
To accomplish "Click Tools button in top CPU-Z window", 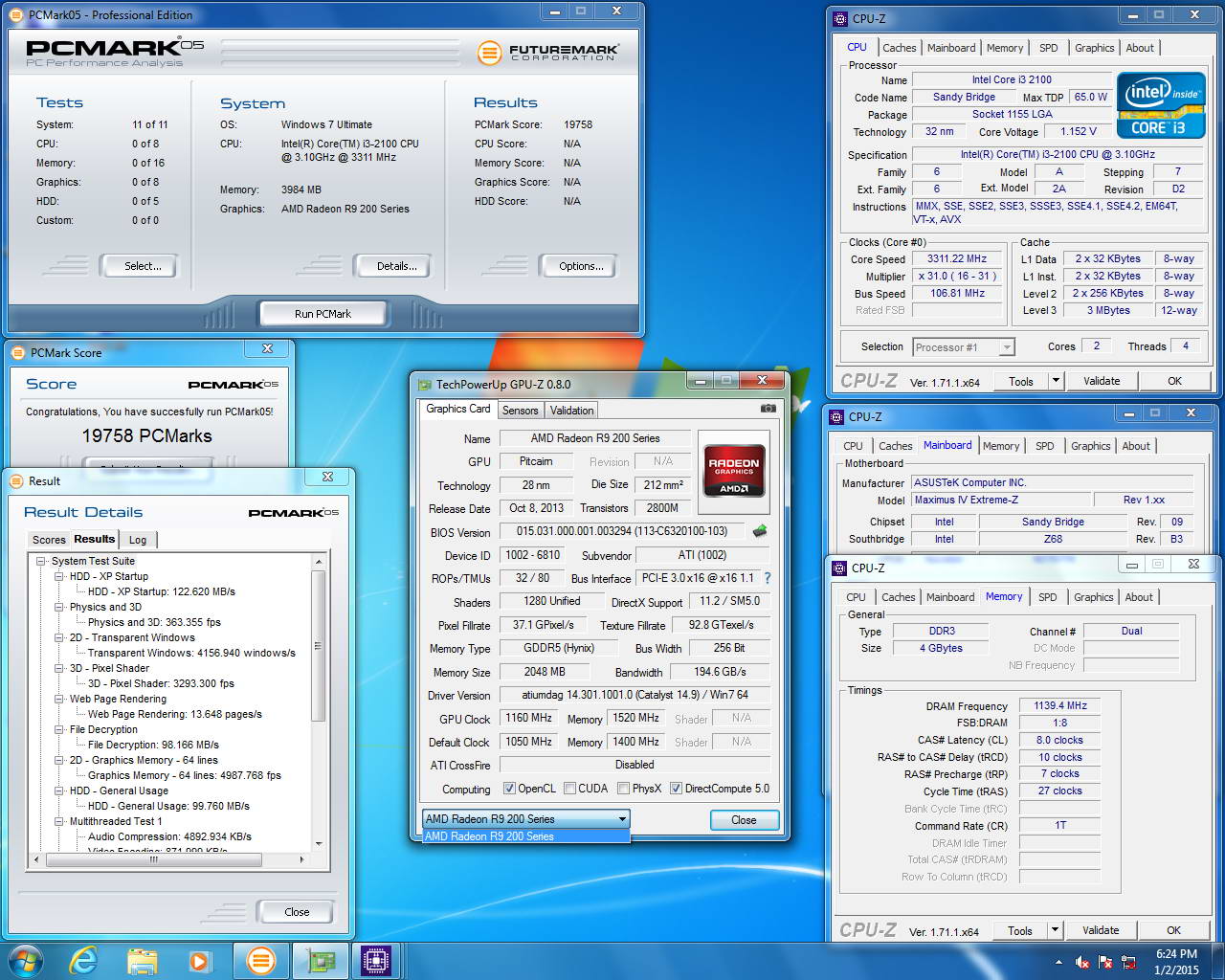I will pyautogui.click(x=1021, y=381).
